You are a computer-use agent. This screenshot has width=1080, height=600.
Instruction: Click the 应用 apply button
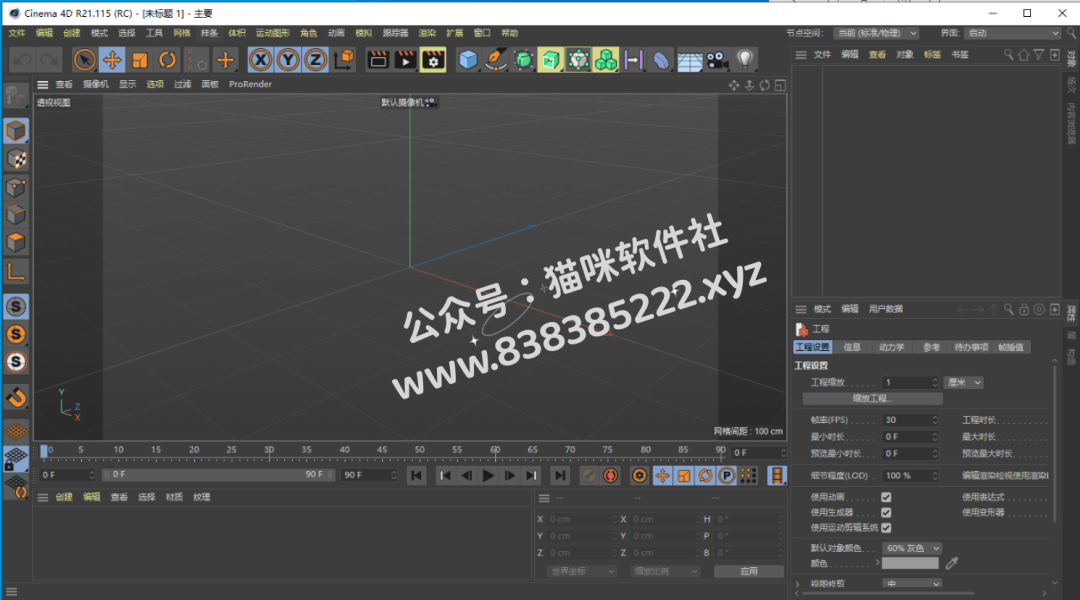click(749, 571)
